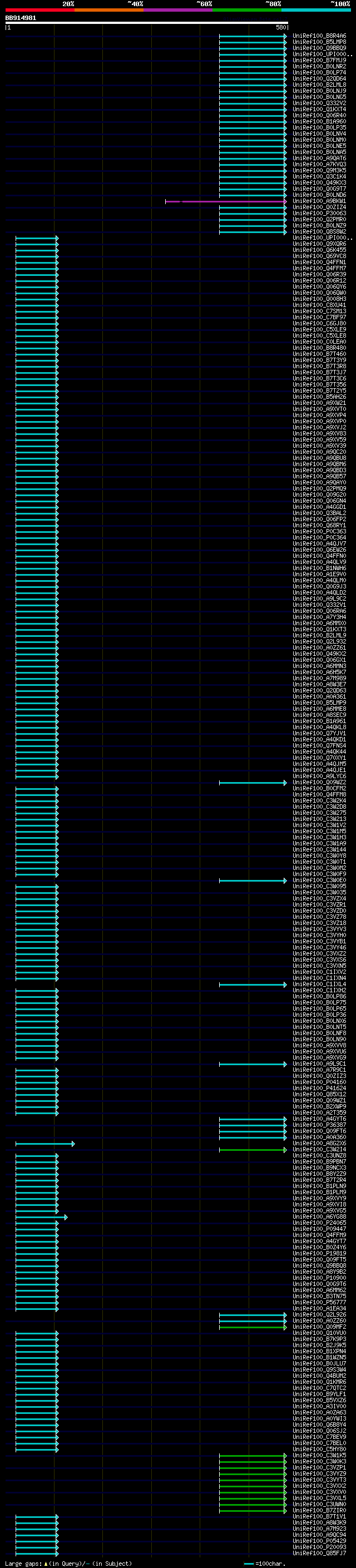Image resolution: width=356 pixels, height=1568 pixels.
Task: Click the UniRef100_C1IXL4 hit label
Action: [x=319, y=985]
